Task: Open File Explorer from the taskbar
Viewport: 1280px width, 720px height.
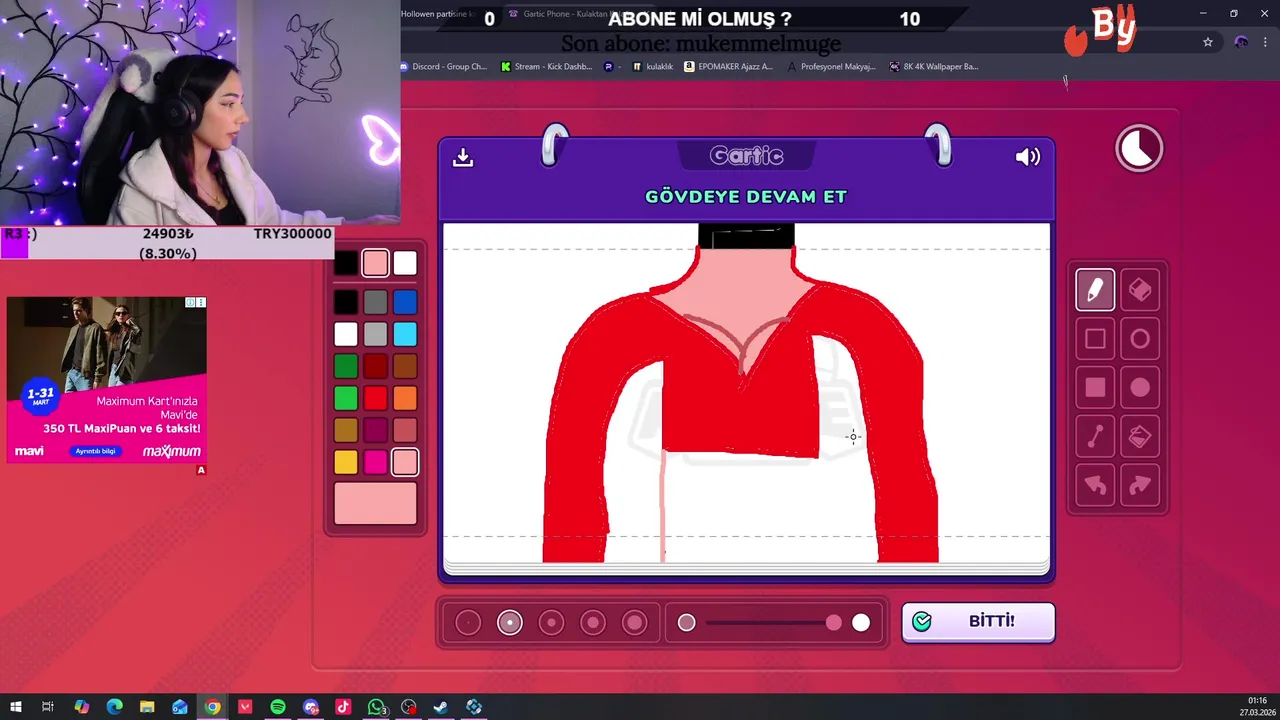Action: (x=147, y=707)
